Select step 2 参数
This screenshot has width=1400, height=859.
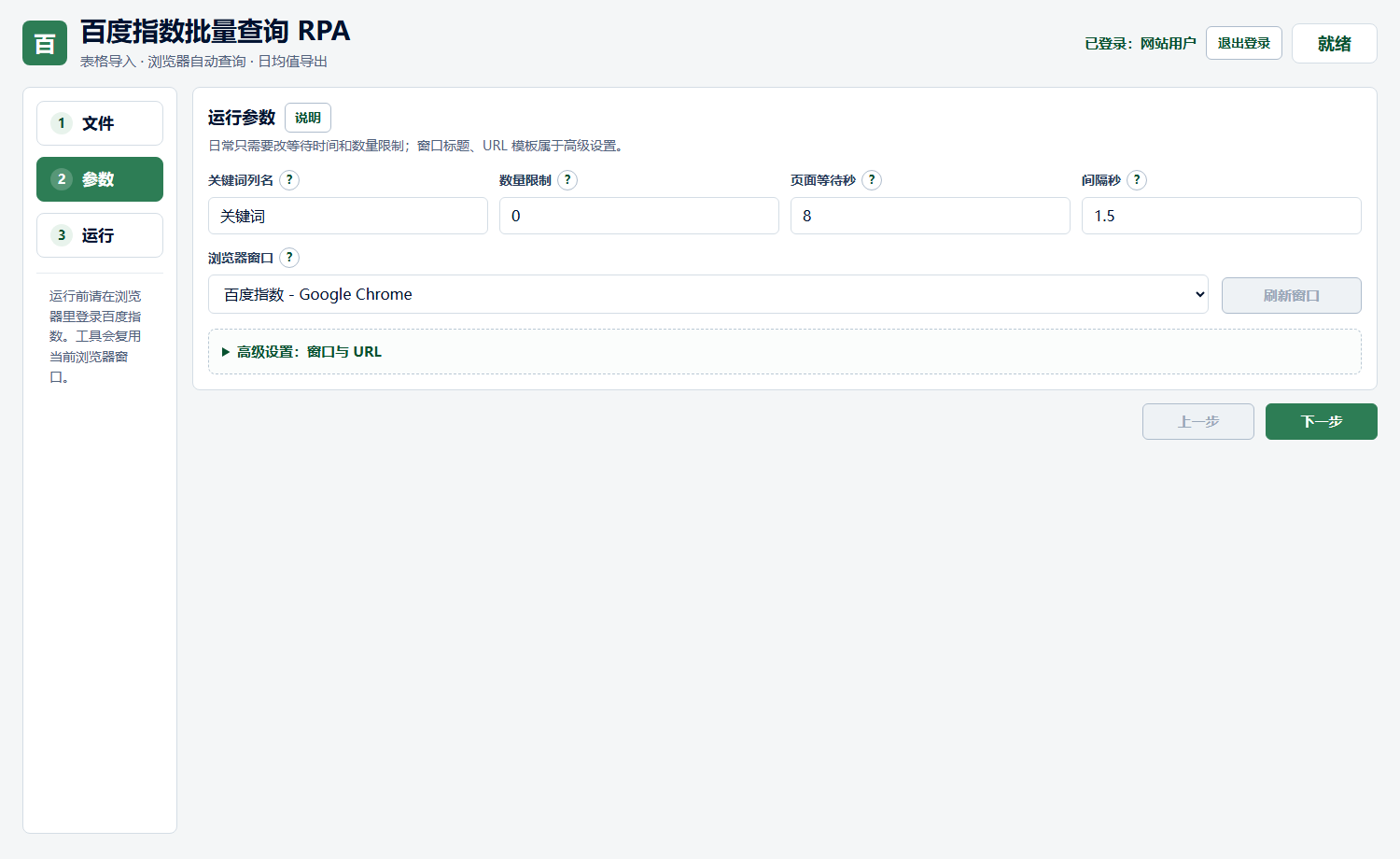pyautogui.click(x=100, y=179)
